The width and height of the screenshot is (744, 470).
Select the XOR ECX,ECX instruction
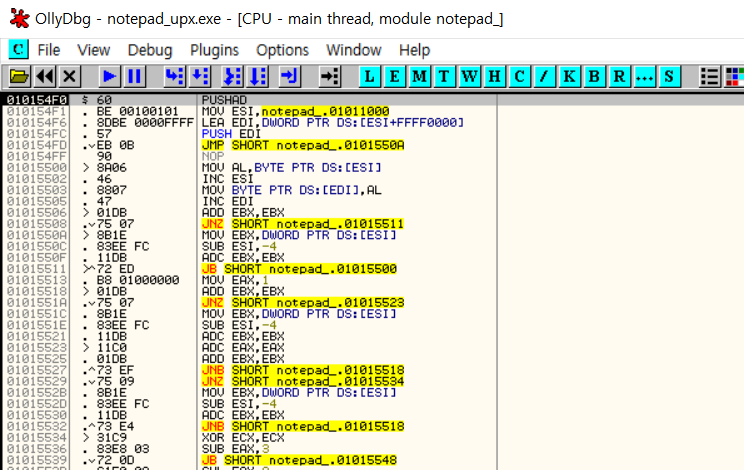[242, 438]
